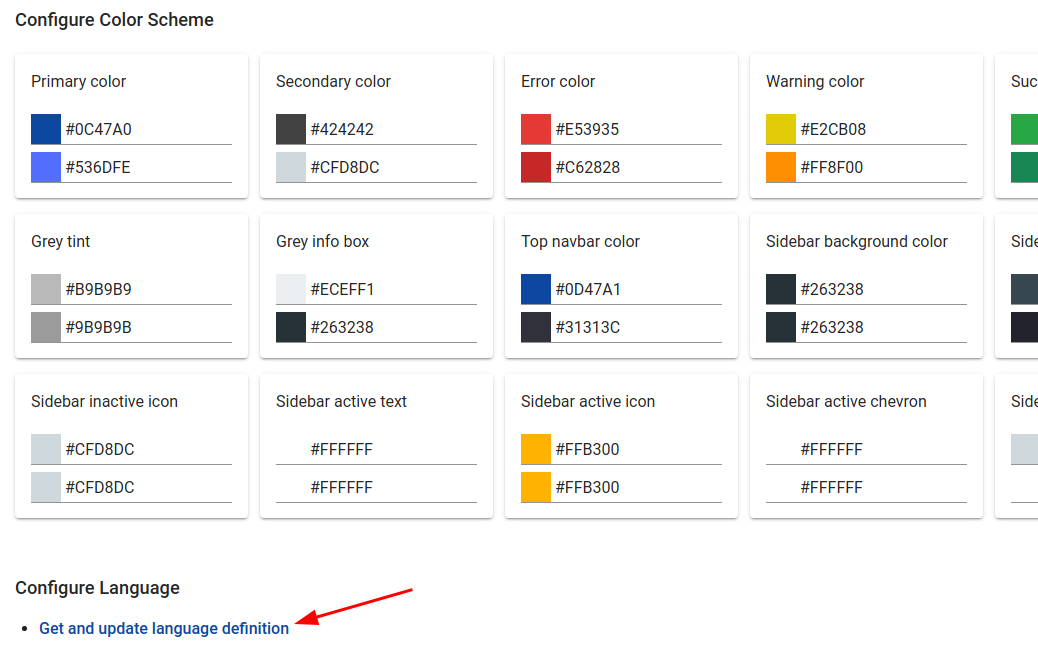Pick the #ECEFF1 Grey info box swatch
The width and height of the screenshot is (1038, 665).
(291, 289)
